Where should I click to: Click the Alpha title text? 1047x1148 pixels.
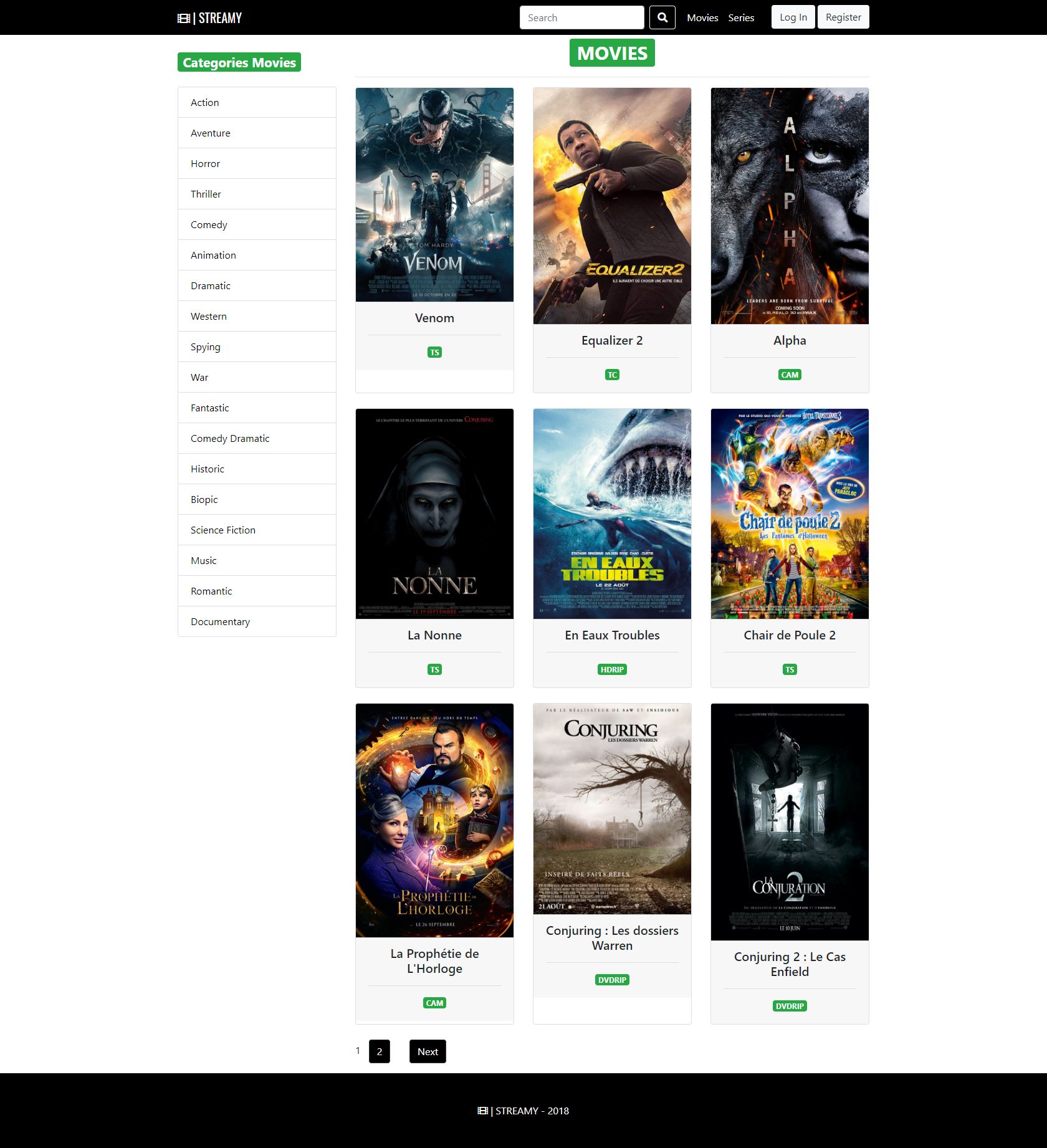tap(790, 340)
